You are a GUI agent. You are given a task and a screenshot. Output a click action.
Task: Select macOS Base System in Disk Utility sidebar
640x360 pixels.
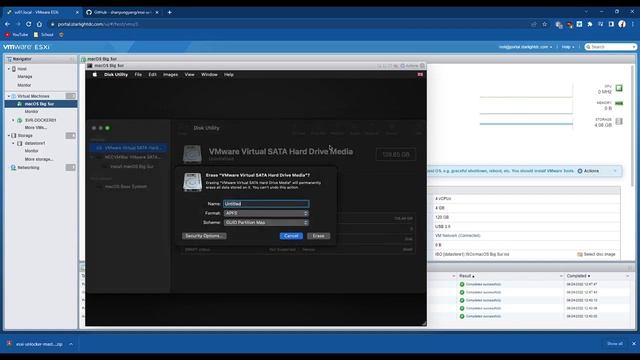[x=126, y=187]
